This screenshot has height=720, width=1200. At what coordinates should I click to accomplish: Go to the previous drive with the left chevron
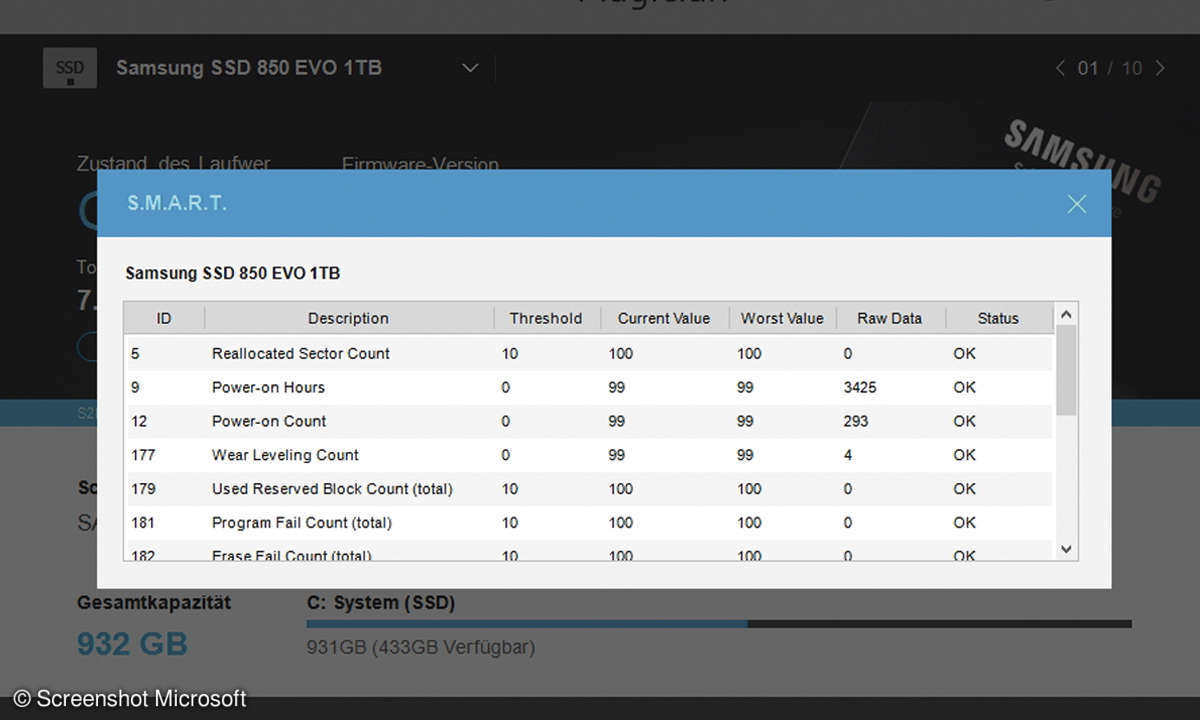pos(1060,68)
